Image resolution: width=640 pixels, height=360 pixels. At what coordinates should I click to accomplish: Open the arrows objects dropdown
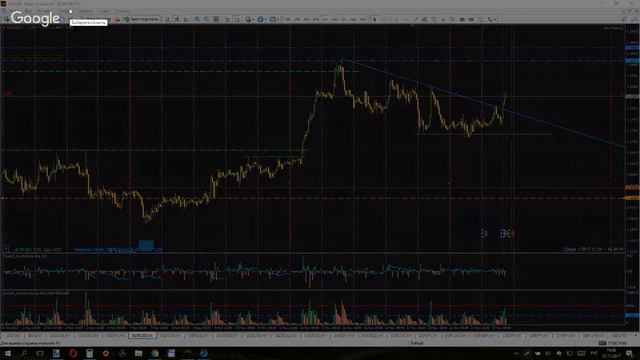(x=491, y=19)
